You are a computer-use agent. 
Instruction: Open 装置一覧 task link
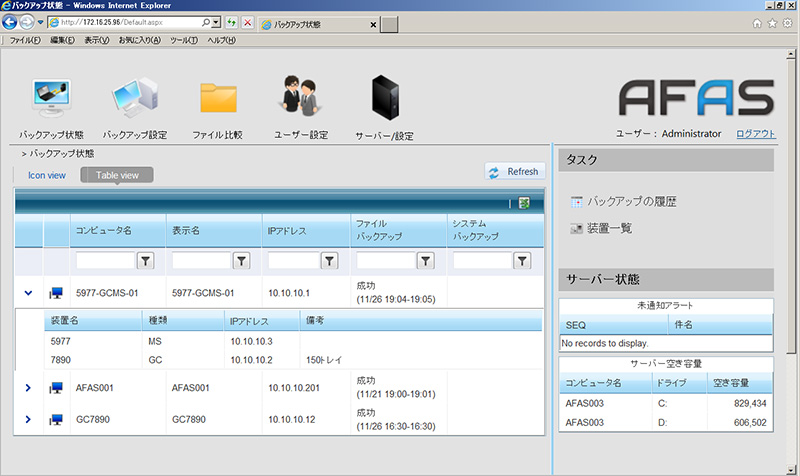tap(609, 228)
